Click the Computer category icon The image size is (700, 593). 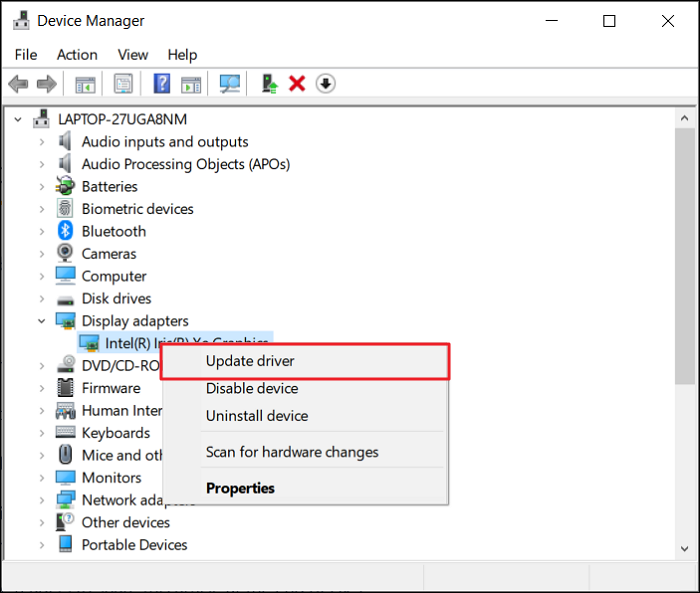65,276
